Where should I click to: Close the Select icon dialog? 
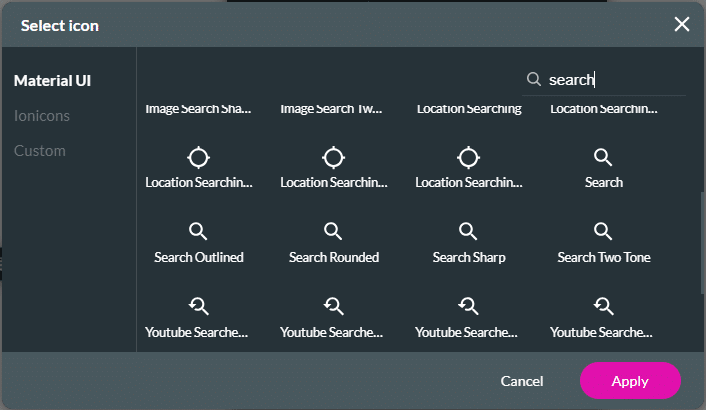coord(682,24)
